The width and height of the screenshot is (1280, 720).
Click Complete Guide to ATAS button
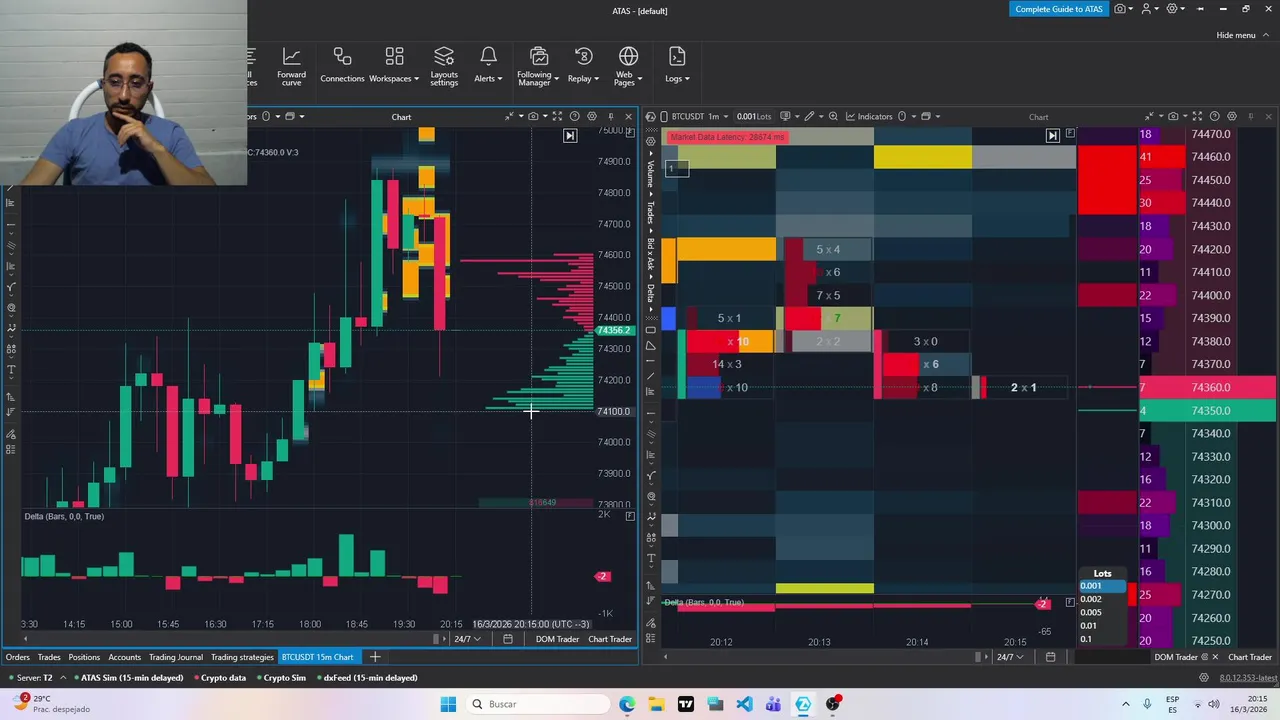click(x=1058, y=9)
